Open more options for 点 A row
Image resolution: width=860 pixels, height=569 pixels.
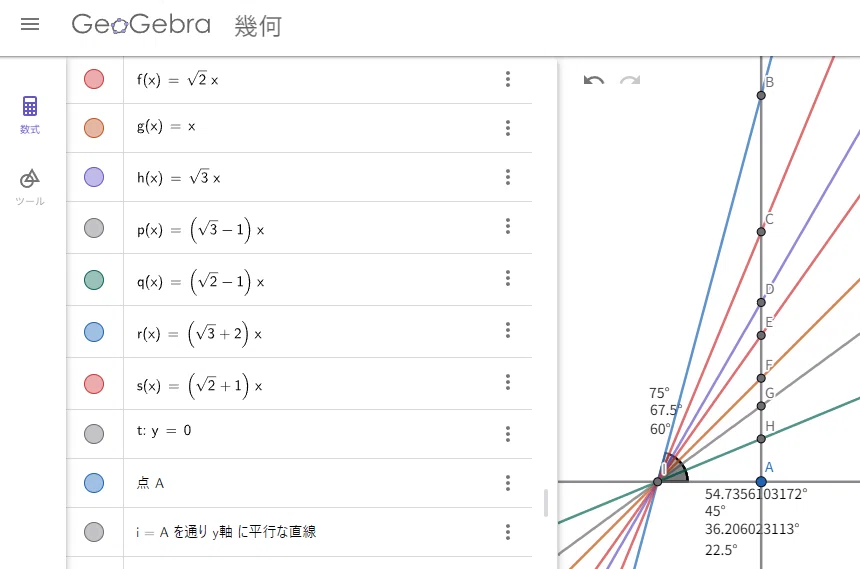coord(508,483)
